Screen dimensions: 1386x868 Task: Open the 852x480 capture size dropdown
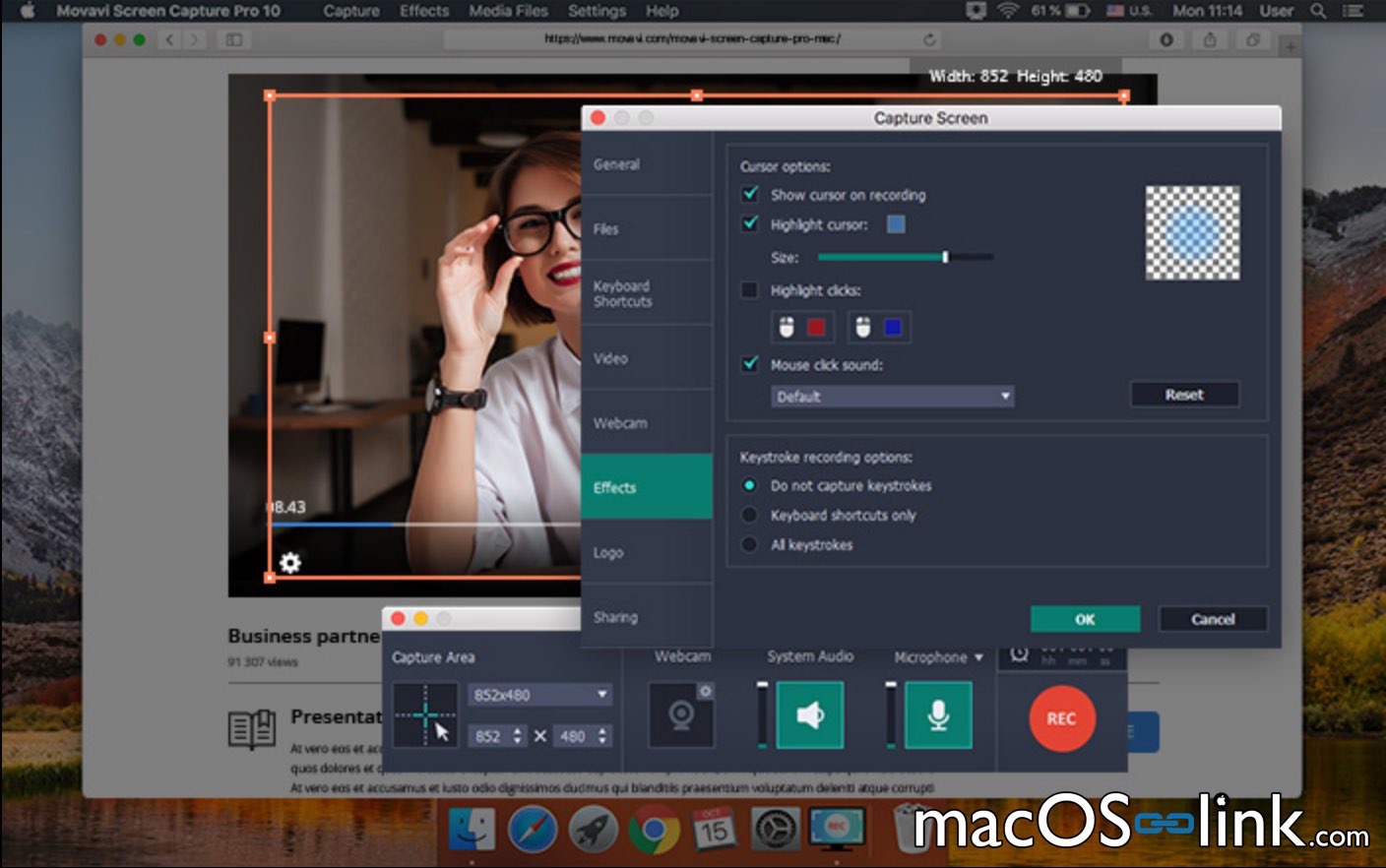point(539,694)
